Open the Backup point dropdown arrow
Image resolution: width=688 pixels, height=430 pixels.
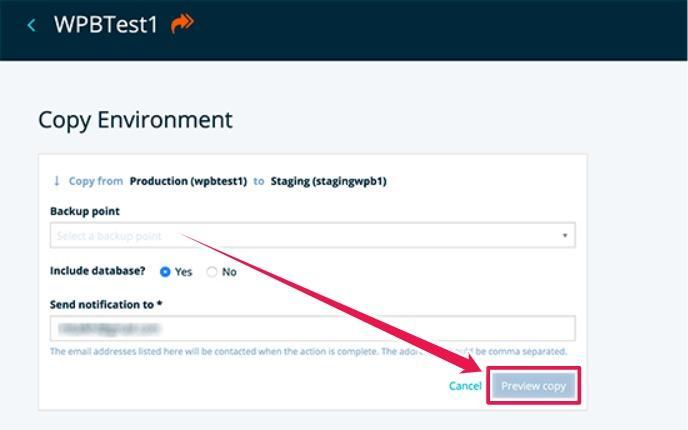click(x=565, y=236)
